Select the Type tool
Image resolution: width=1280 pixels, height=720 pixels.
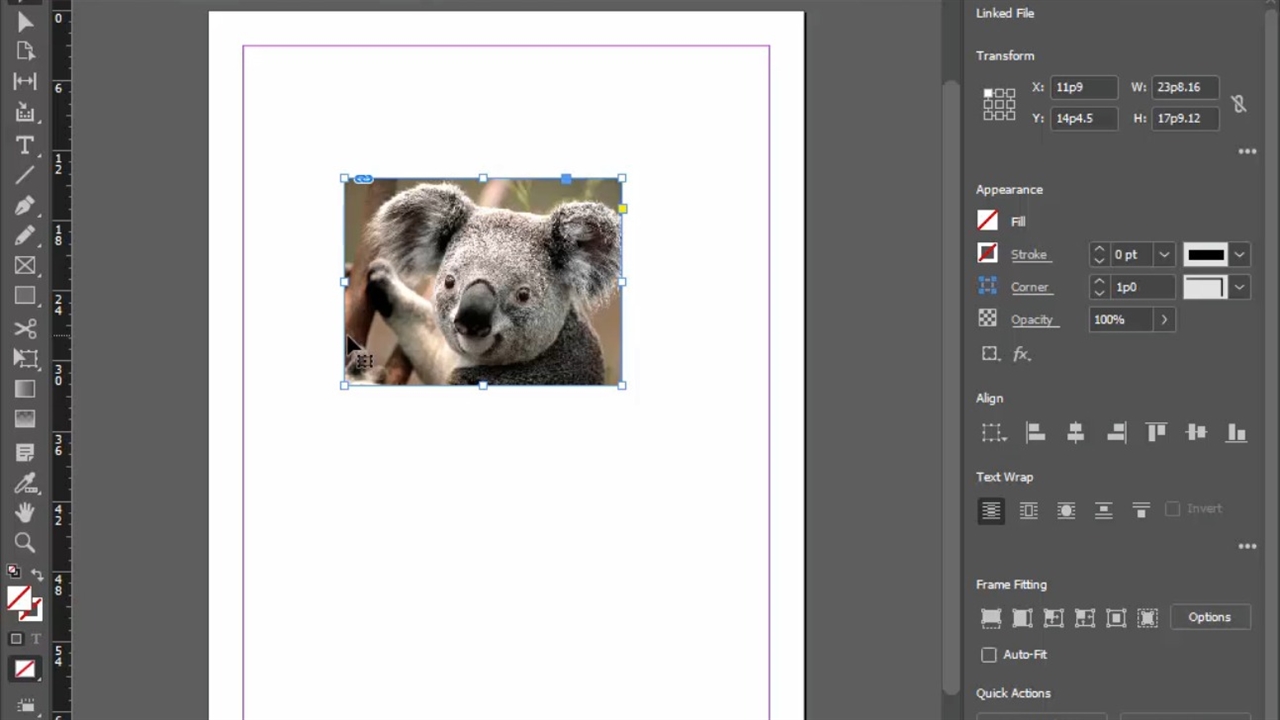tap(25, 145)
